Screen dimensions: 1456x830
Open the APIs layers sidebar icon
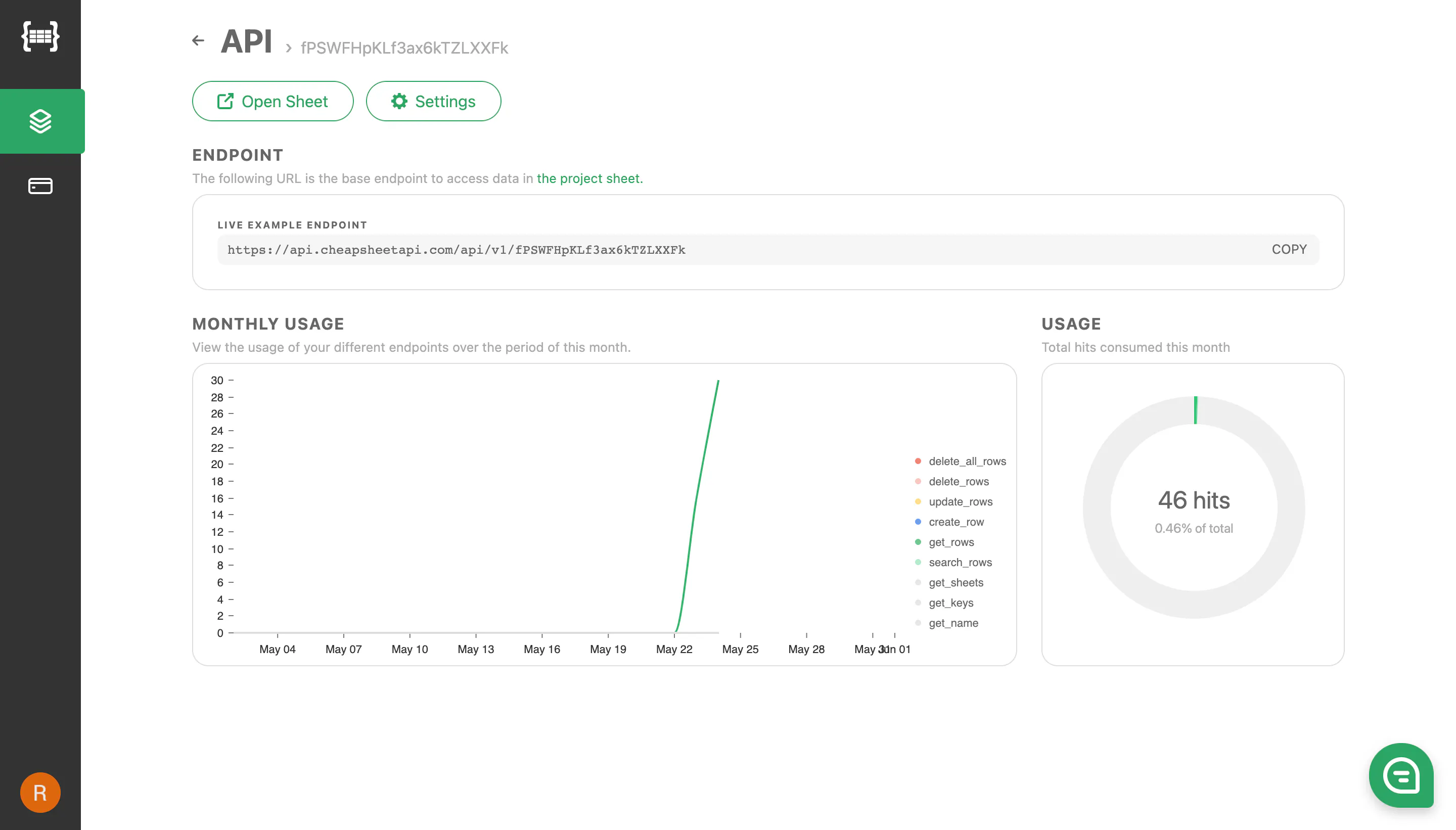[40, 121]
